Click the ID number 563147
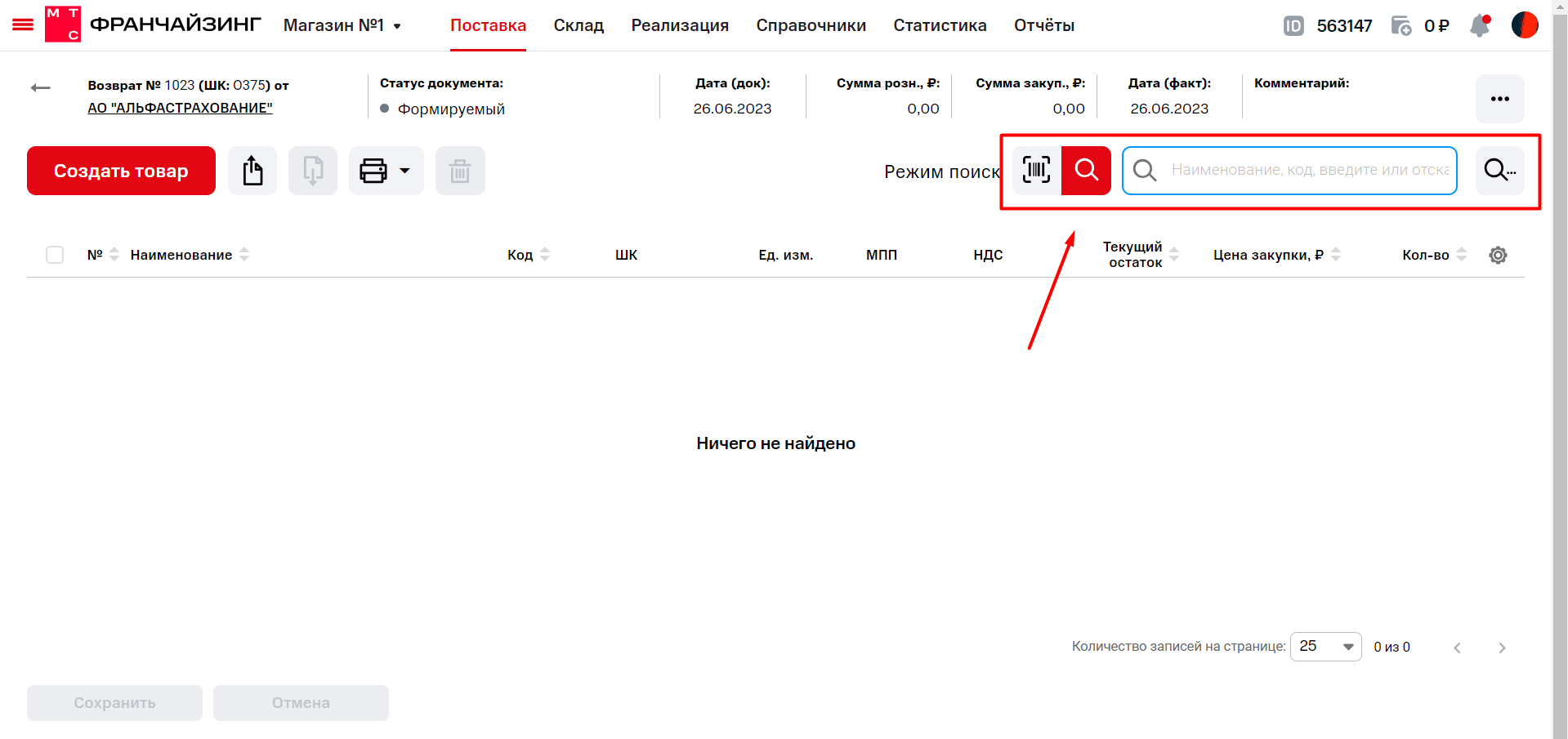This screenshot has height=739, width=1568. [1344, 26]
